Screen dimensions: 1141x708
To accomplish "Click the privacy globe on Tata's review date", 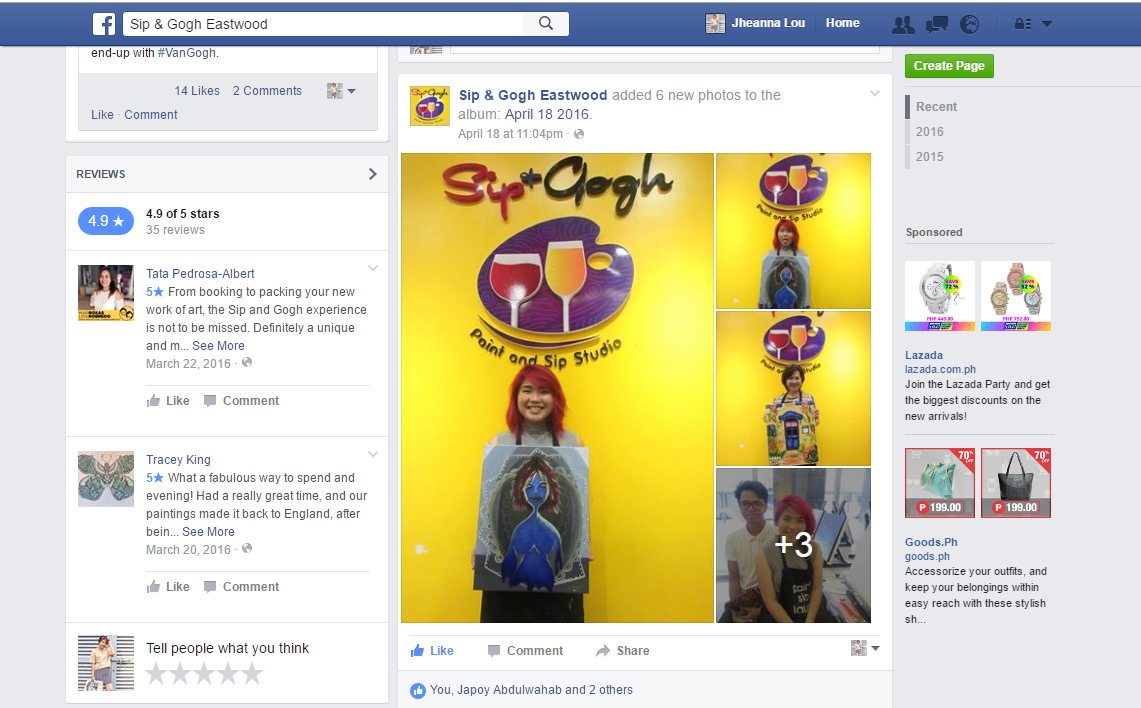I will [247, 362].
